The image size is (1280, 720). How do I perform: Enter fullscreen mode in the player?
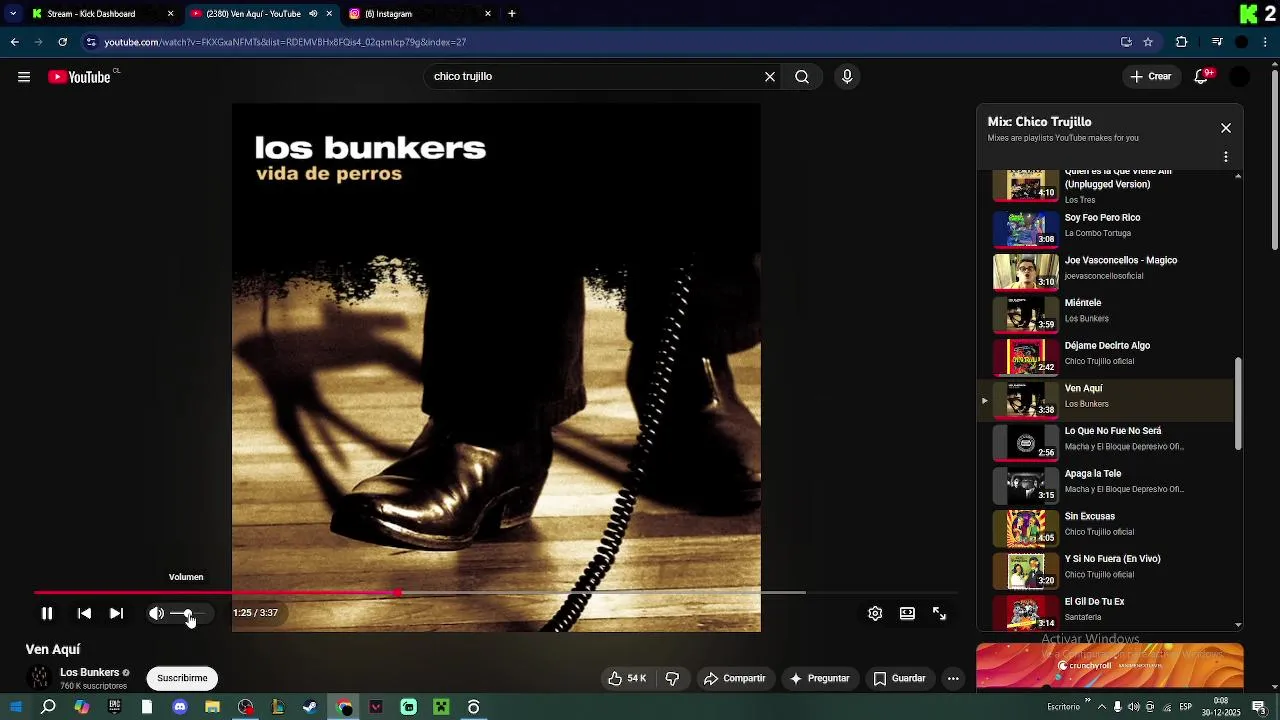(939, 613)
